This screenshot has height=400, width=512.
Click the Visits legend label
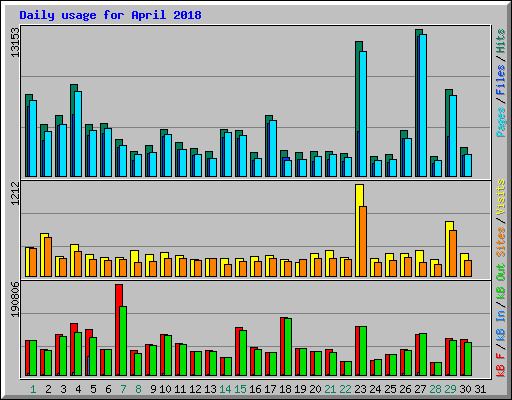(x=501, y=197)
